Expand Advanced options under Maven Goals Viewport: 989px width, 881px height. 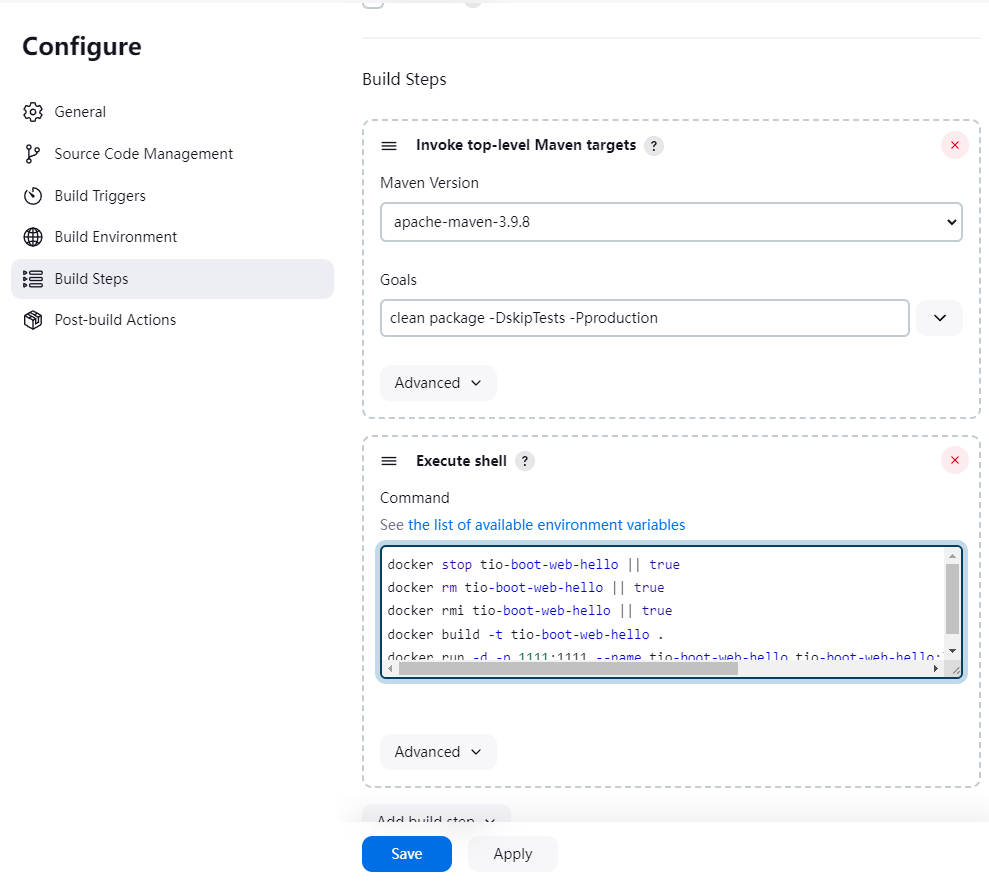click(x=438, y=383)
